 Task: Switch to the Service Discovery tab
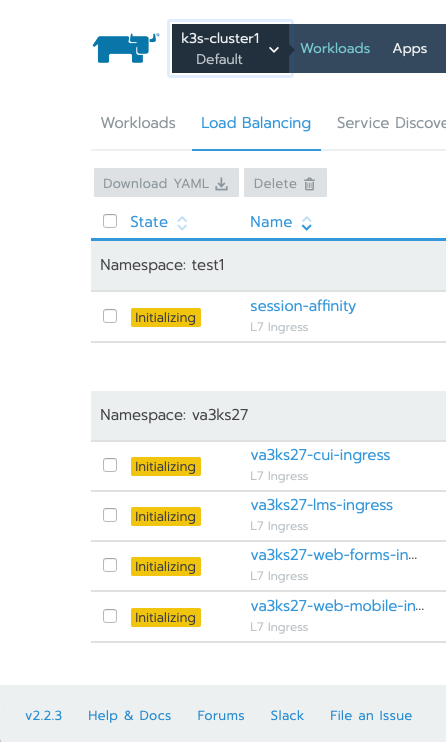click(x=391, y=123)
